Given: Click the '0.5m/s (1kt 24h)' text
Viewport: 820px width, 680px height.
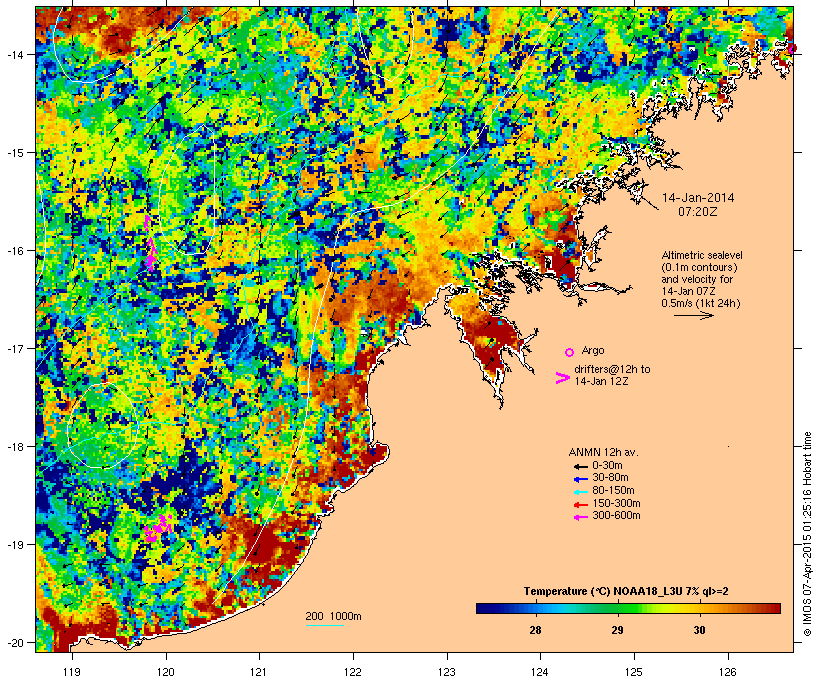Looking at the screenshot, I should coord(701,303).
